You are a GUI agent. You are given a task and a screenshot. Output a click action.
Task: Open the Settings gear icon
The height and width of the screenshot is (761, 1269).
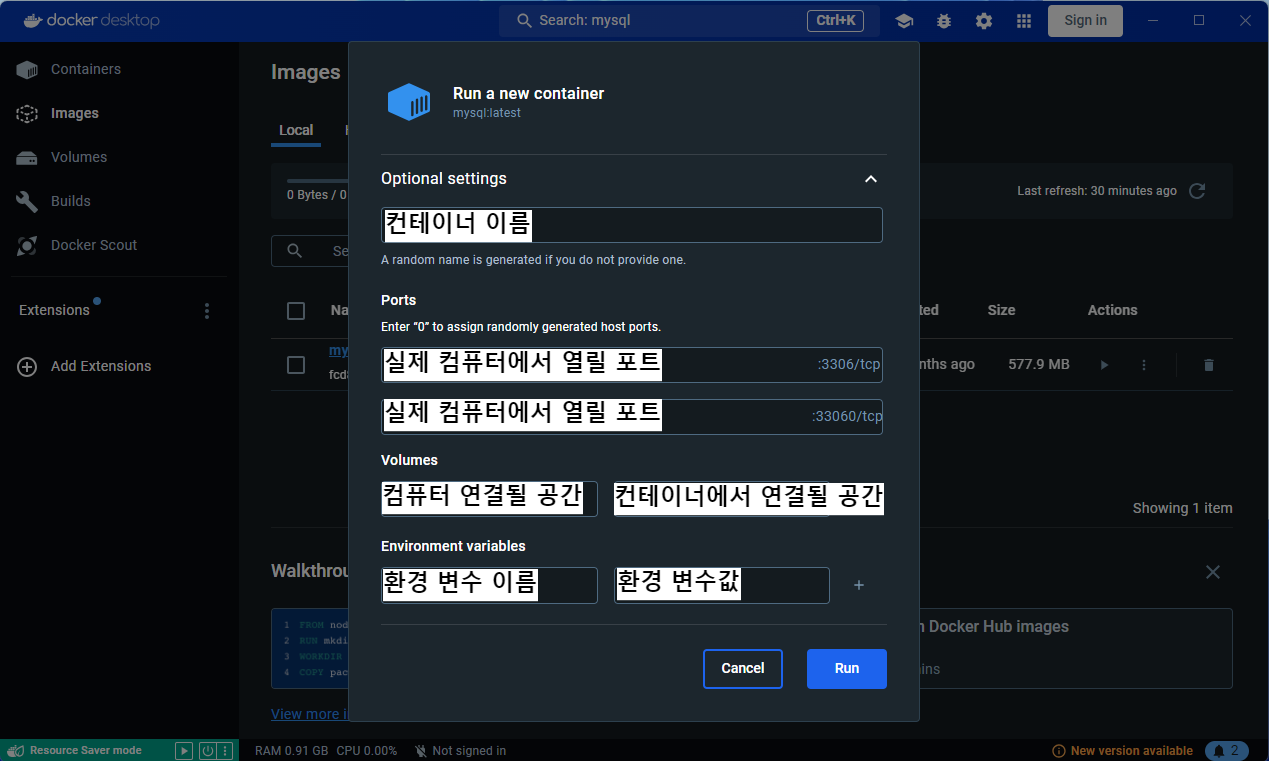pos(984,21)
